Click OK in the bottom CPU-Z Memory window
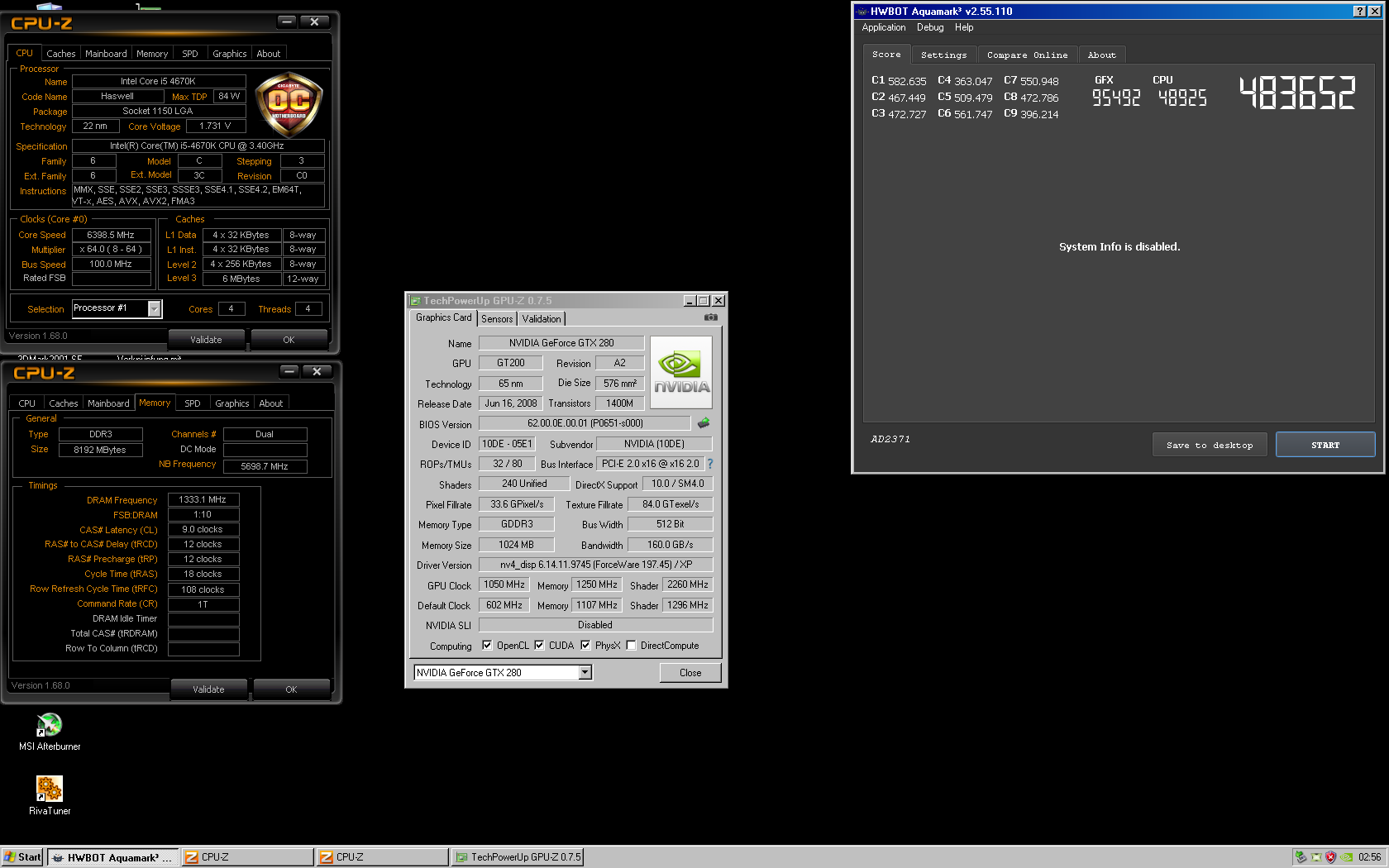Image resolution: width=1389 pixels, height=868 pixels. (x=291, y=689)
